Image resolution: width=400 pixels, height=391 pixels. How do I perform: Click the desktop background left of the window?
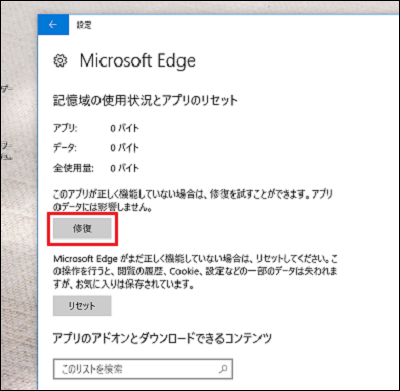[19, 200]
